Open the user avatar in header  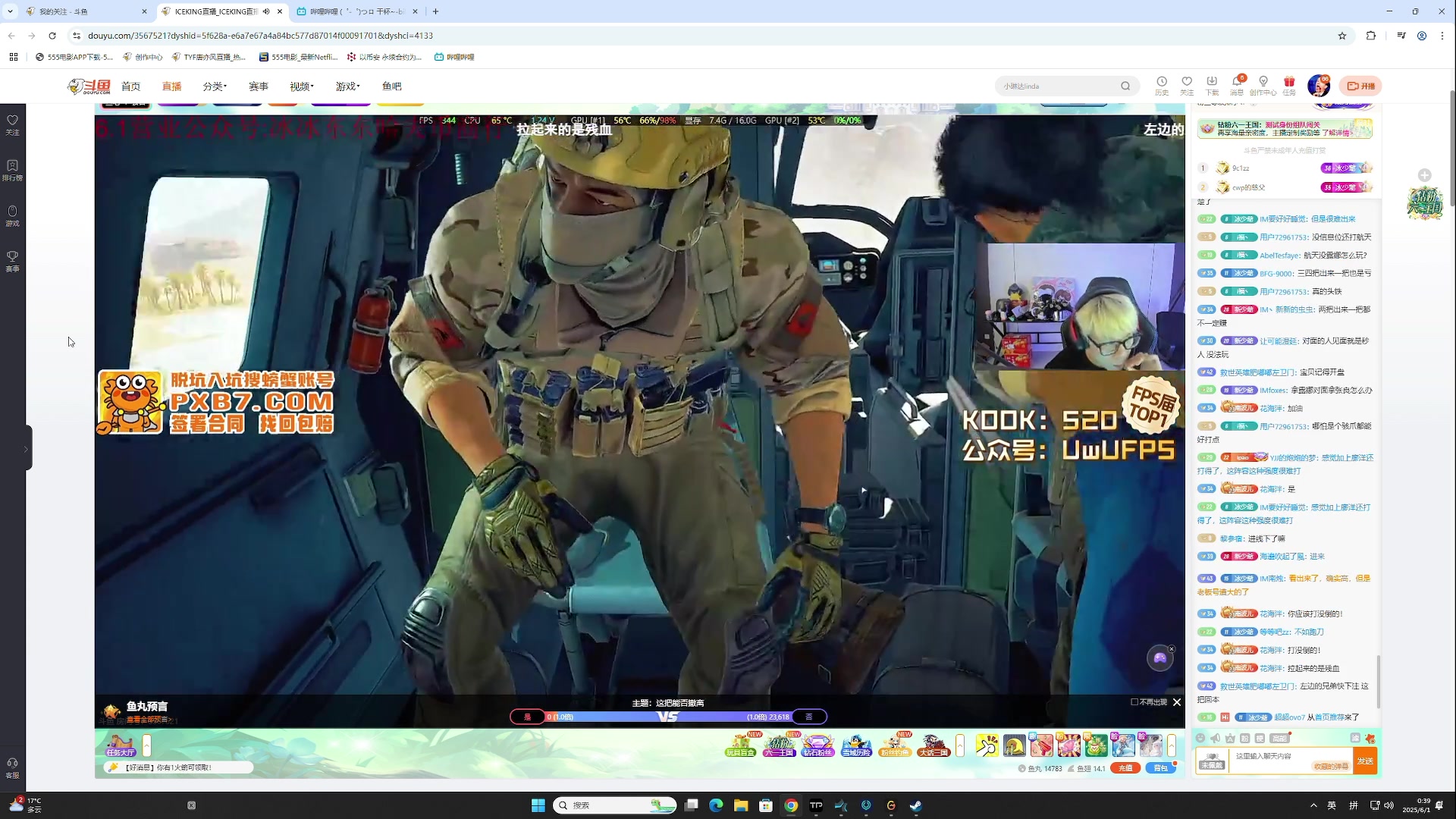pos(1319,86)
